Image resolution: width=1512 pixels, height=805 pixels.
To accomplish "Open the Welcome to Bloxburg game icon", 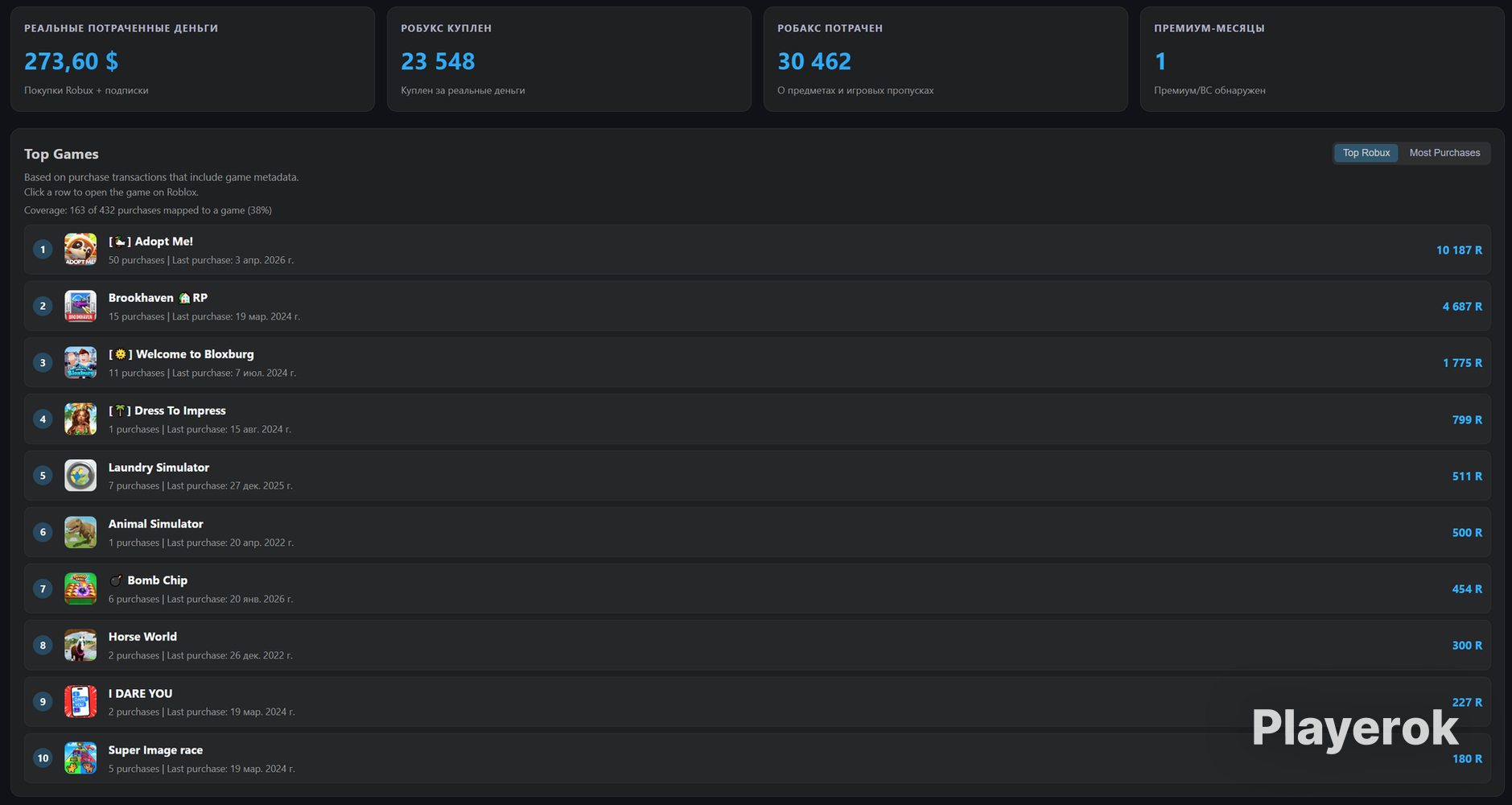I will click(x=80, y=362).
